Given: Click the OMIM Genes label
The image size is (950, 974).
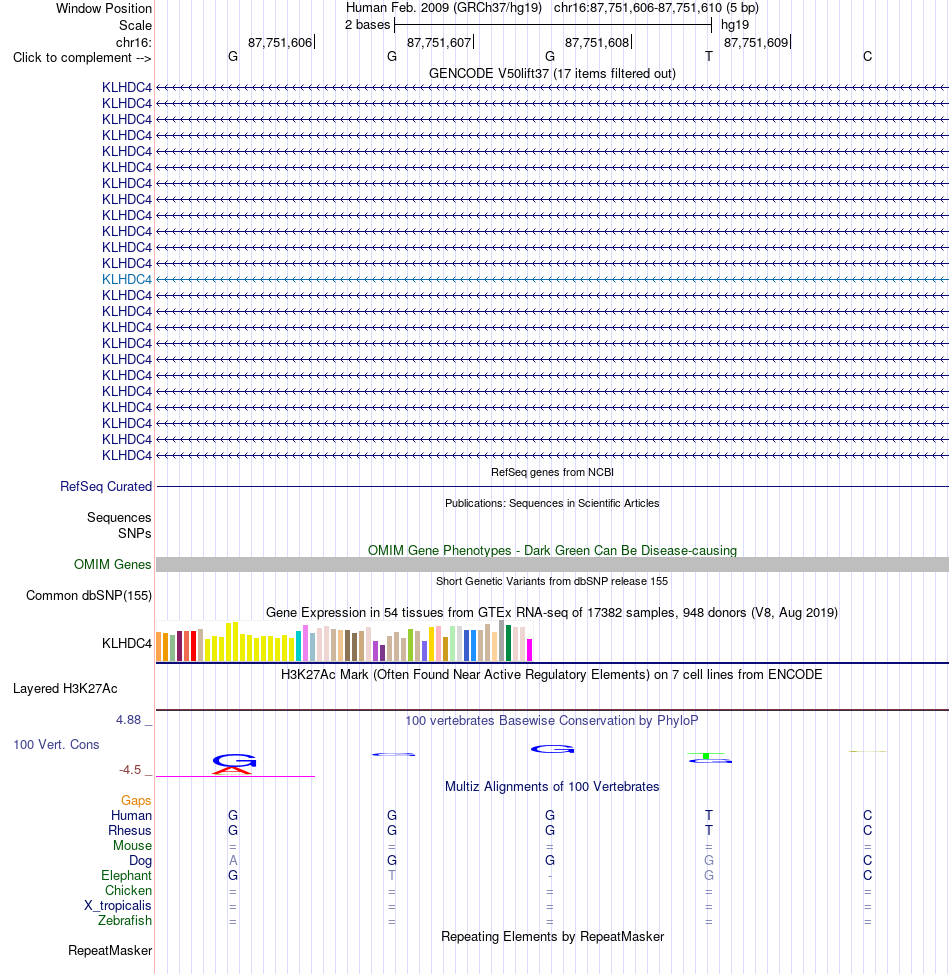Looking at the screenshot, I should 112,565.
